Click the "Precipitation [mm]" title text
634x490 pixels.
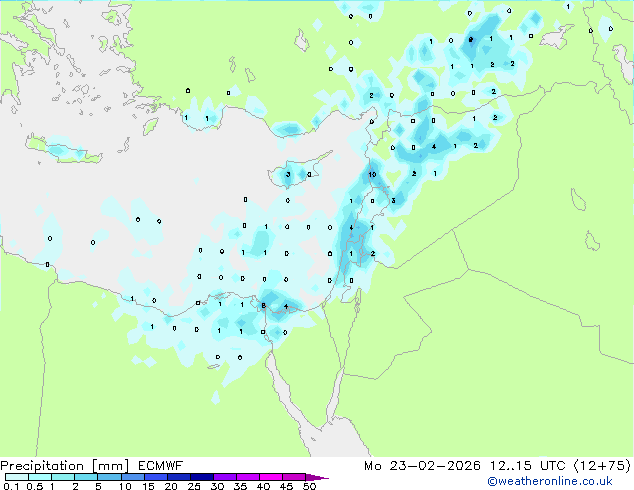[x=65, y=466]
